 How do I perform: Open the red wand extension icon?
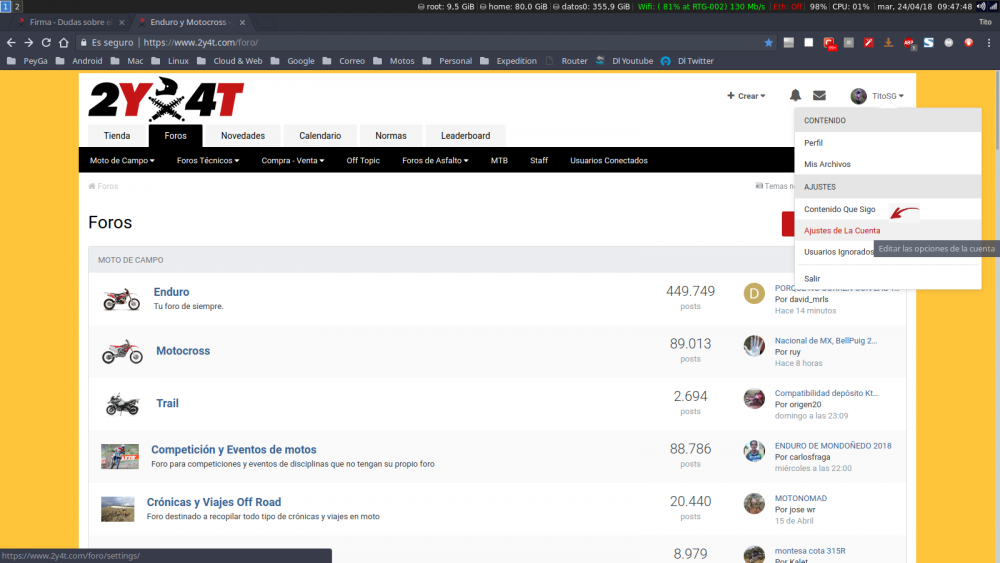(869, 42)
